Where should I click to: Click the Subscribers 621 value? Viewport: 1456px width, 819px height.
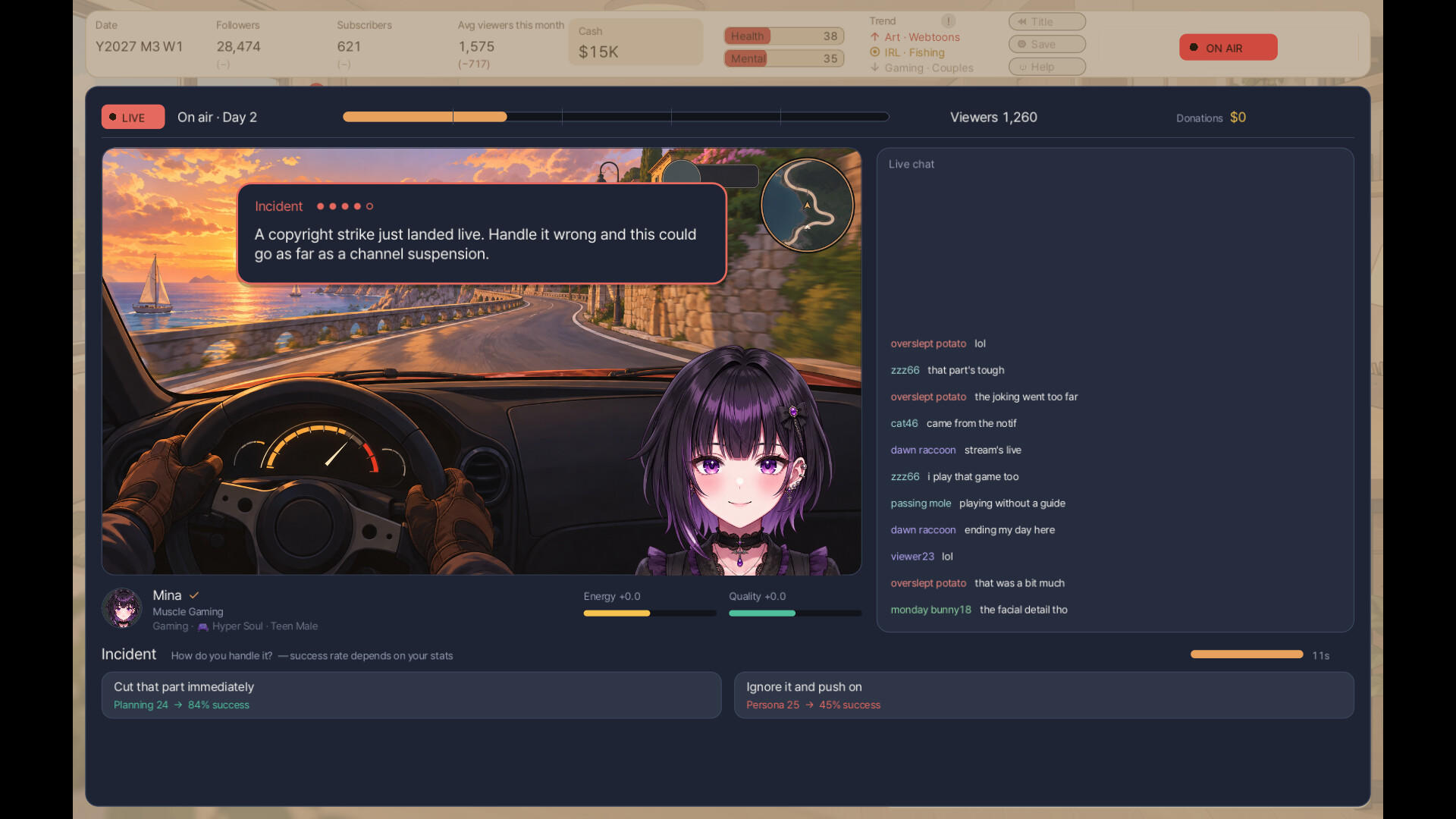349,47
